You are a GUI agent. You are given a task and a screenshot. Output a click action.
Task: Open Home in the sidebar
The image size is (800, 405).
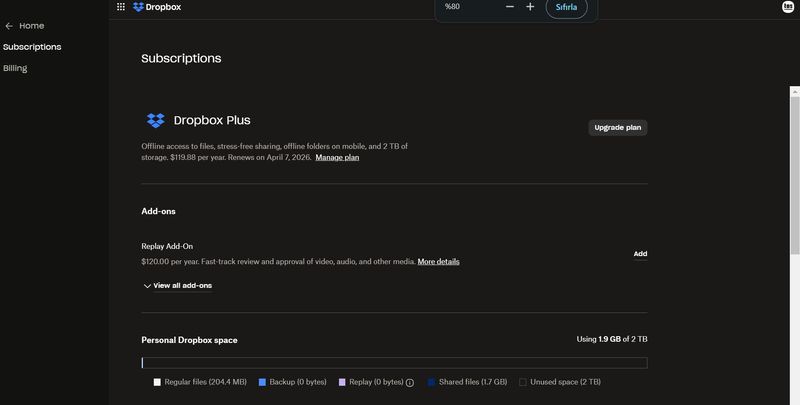pyautogui.click(x=32, y=26)
